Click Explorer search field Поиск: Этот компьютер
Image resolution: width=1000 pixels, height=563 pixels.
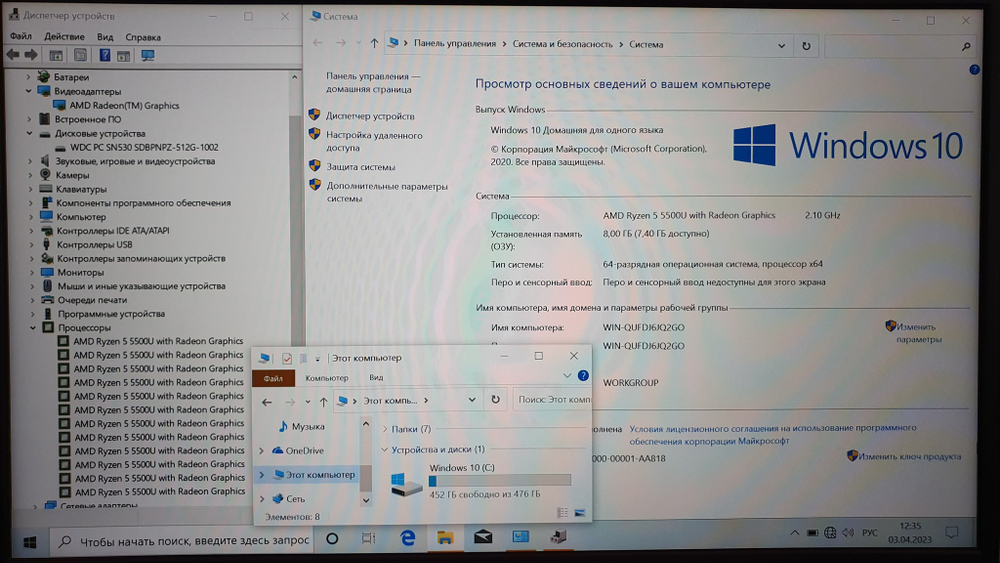[x=552, y=400]
